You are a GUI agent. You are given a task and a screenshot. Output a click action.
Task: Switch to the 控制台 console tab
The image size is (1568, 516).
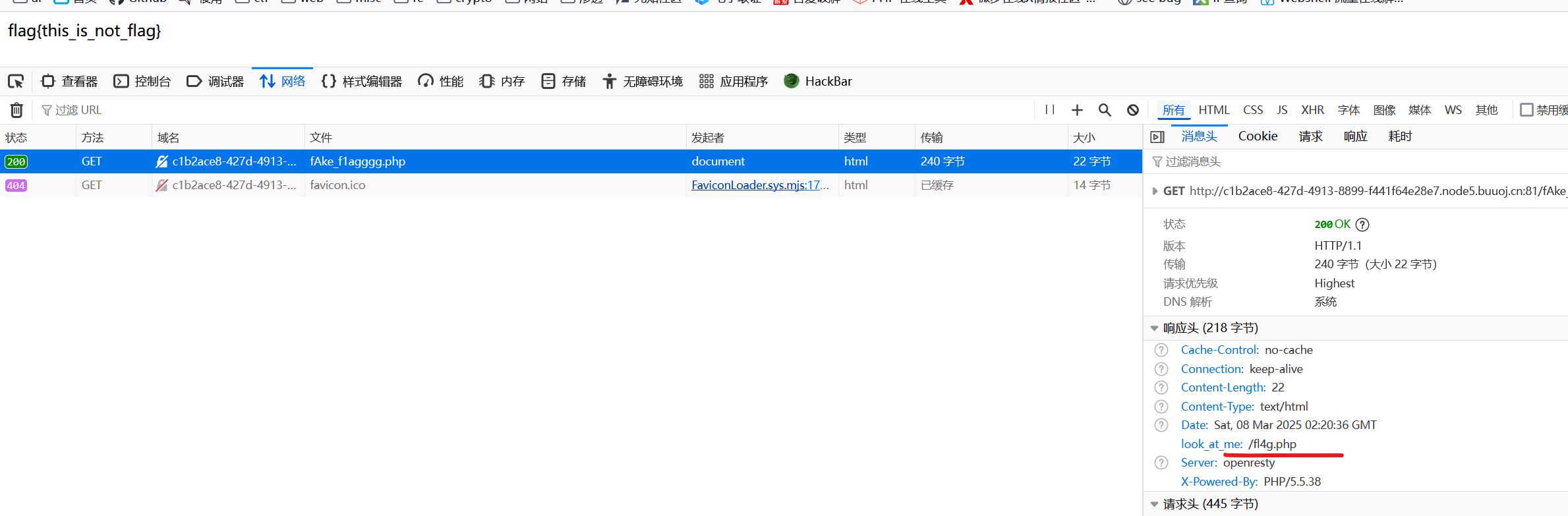tap(142, 82)
